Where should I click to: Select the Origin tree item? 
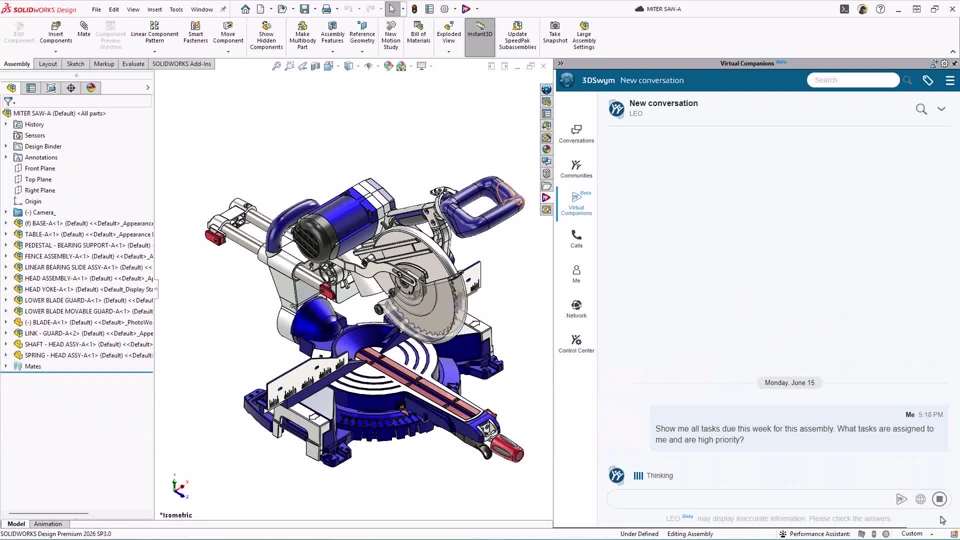tap(33, 201)
